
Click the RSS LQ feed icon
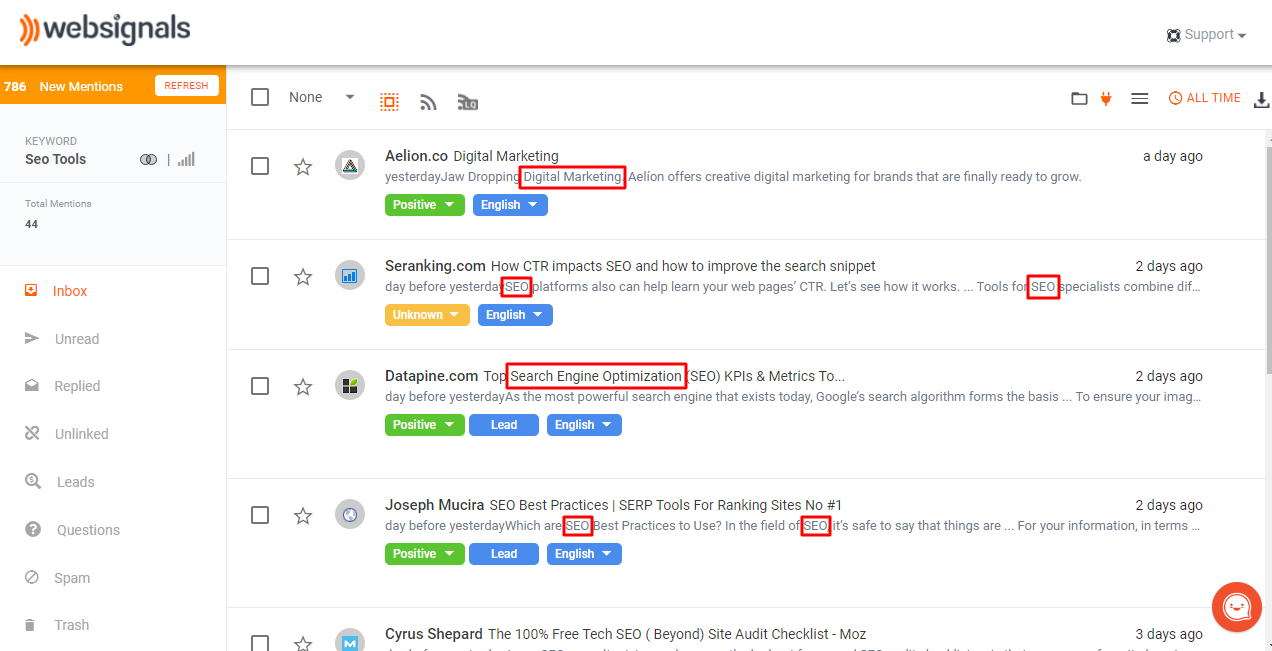coord(467,101)
